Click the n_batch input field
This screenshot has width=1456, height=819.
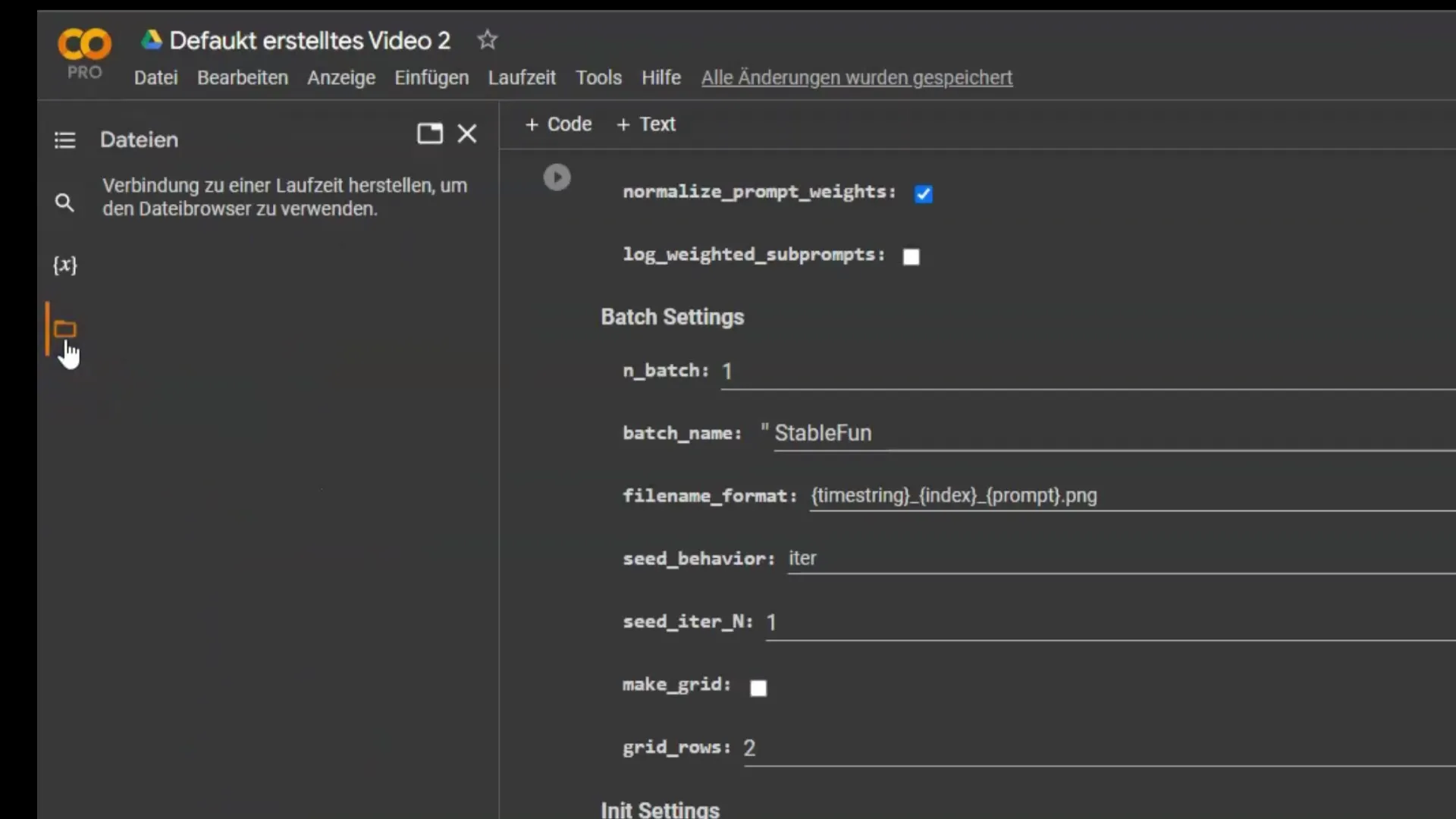[1088, 372]
